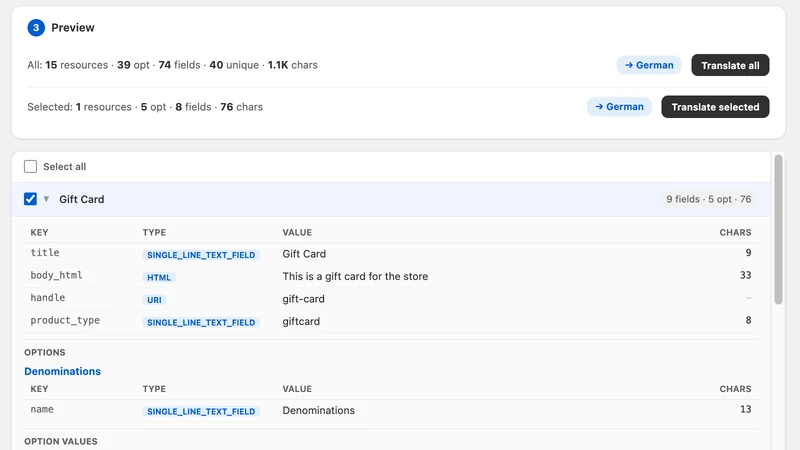Click the vertical scrollbar thumb
800x450 pixels.
778,230
